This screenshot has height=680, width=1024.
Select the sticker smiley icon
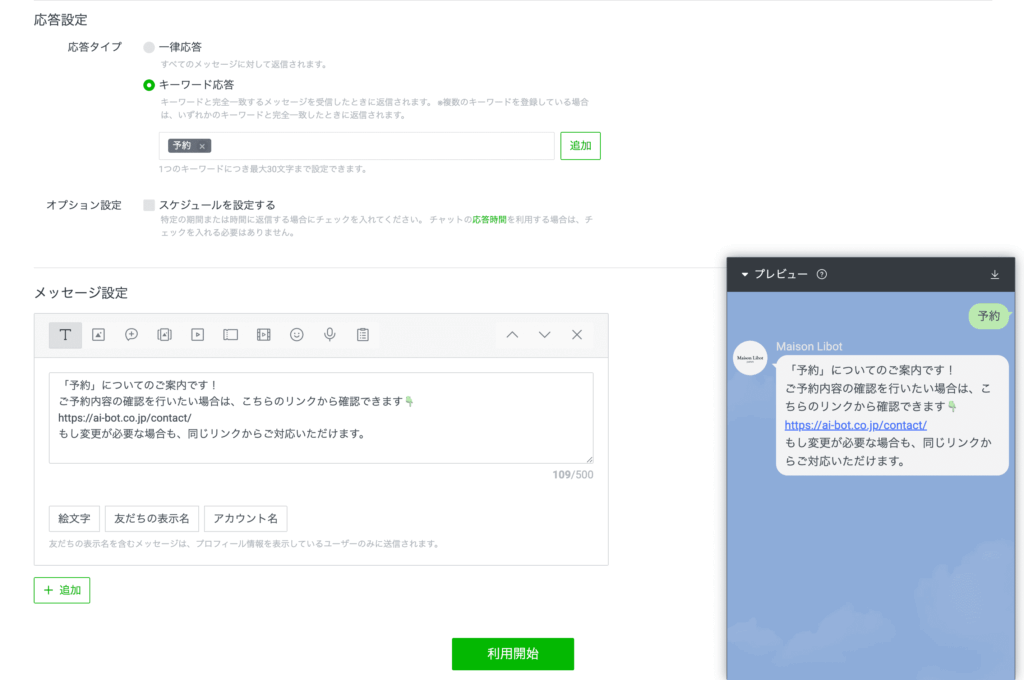click(x=297, y=335)
